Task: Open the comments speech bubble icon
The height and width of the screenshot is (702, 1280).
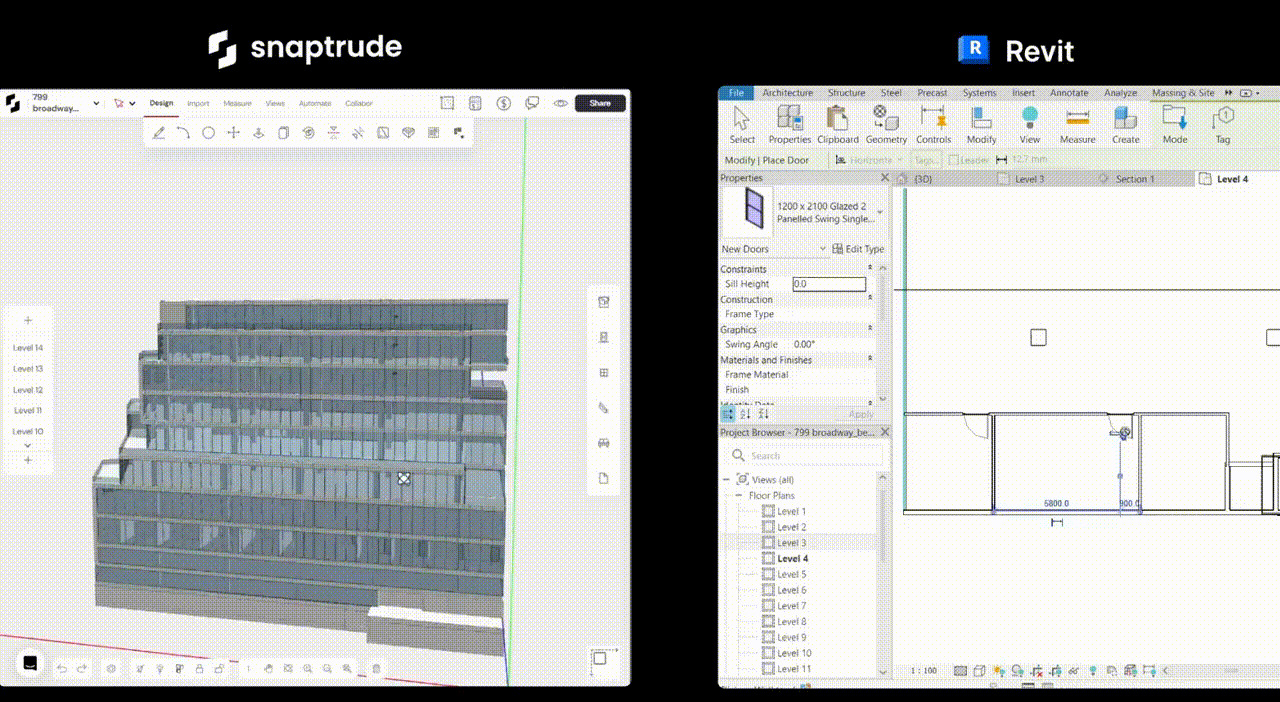Action: click(x=532, y=103)
